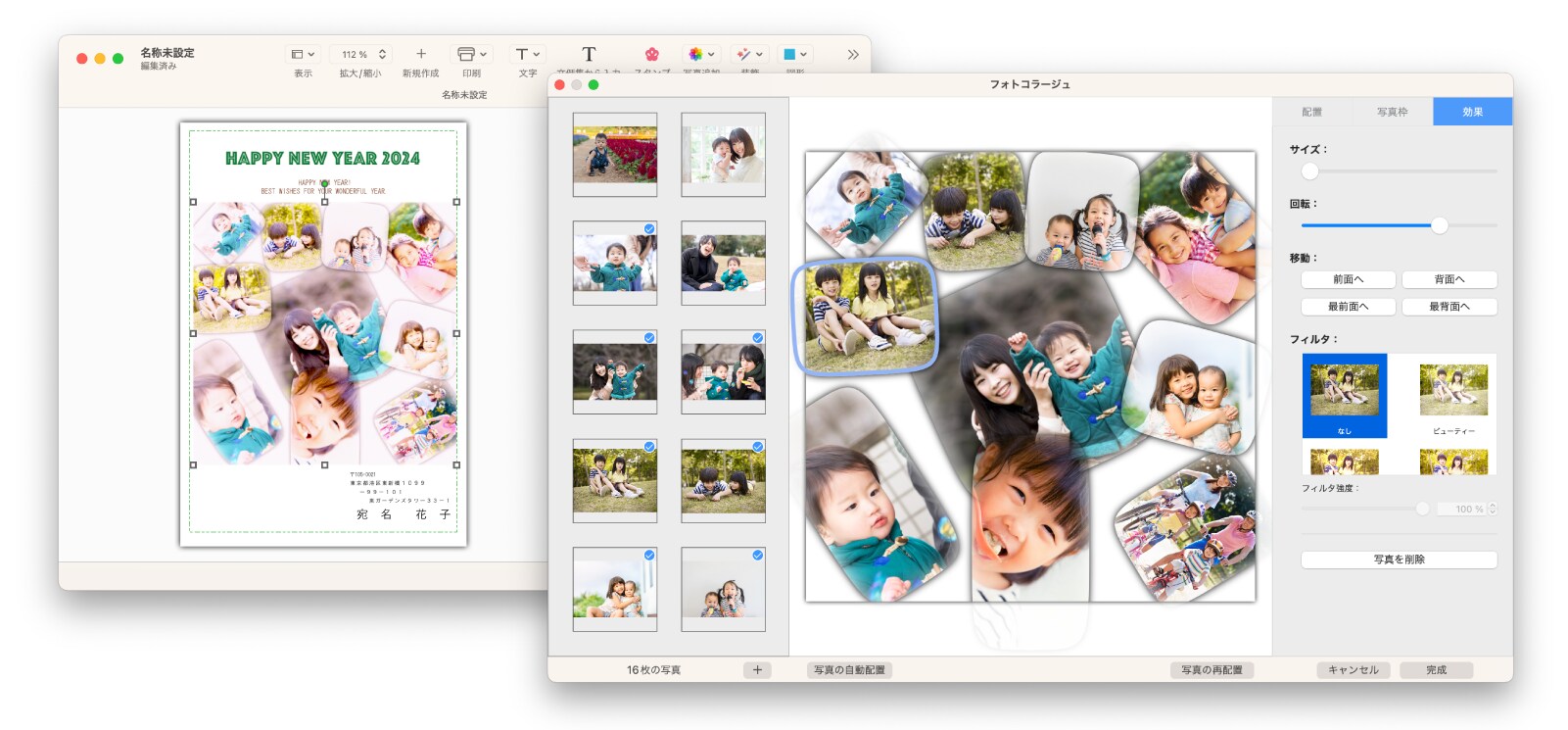The image size is (1568, 730).
Task: Click the blue square shape icon
Action: [789, 55]
